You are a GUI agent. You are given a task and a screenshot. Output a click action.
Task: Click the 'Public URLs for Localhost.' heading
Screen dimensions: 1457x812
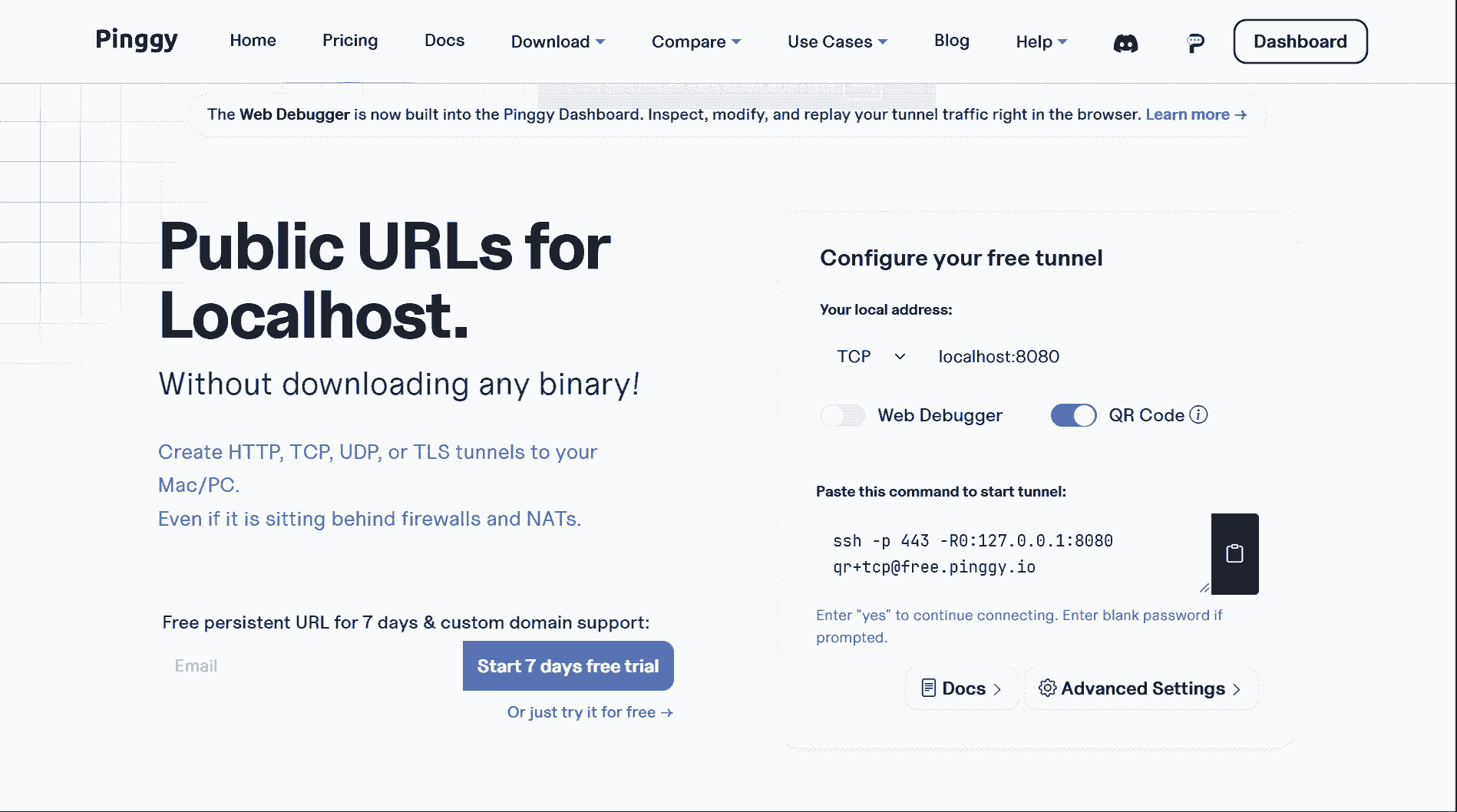[385, 280]
